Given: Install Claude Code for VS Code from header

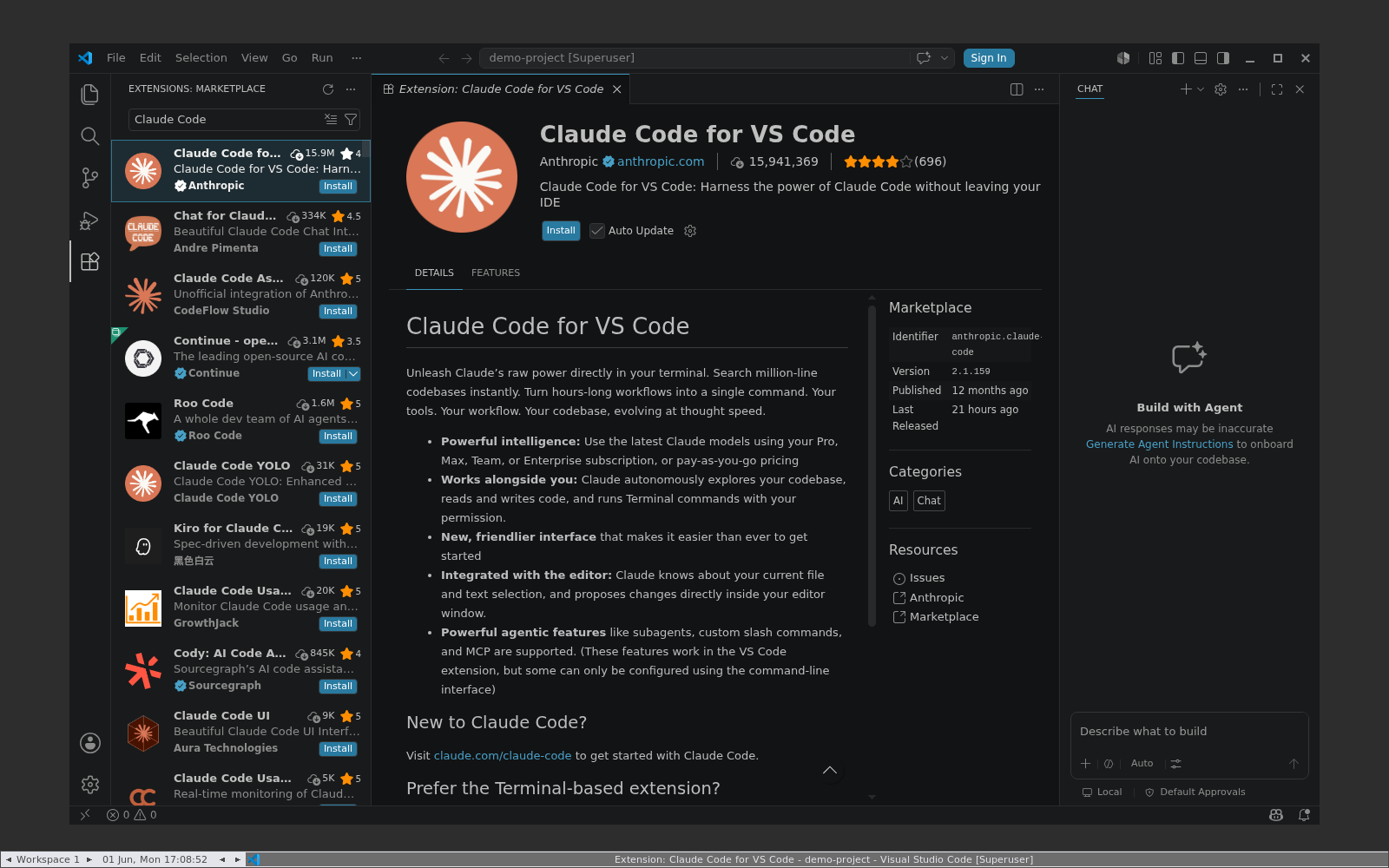Looking at the screenshot, I should point(561,231).
